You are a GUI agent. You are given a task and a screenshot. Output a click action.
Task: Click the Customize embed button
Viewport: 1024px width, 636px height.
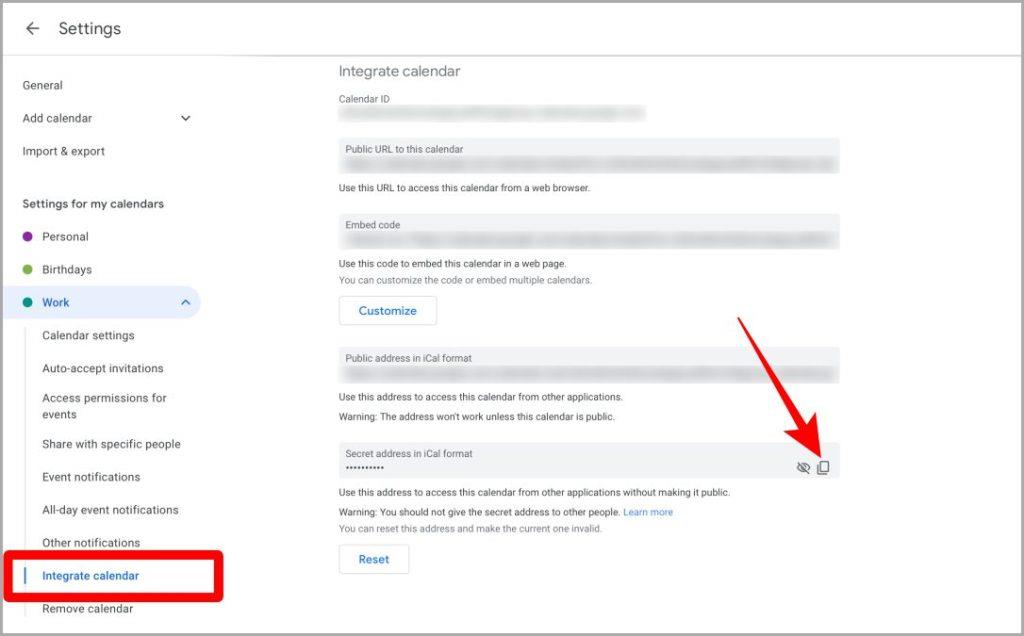387,311
